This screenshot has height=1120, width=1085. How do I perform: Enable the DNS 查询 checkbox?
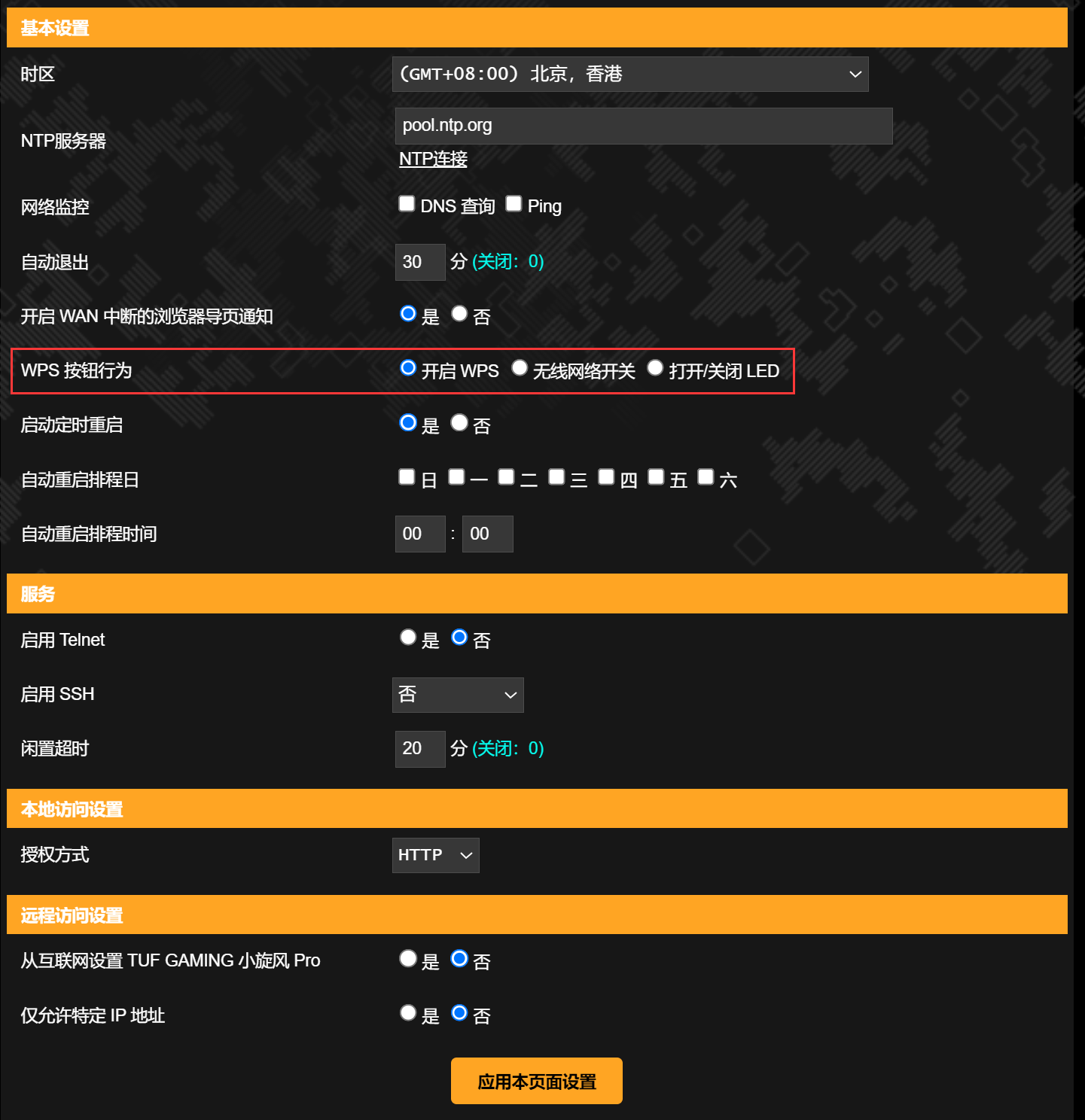click(407, 204)
